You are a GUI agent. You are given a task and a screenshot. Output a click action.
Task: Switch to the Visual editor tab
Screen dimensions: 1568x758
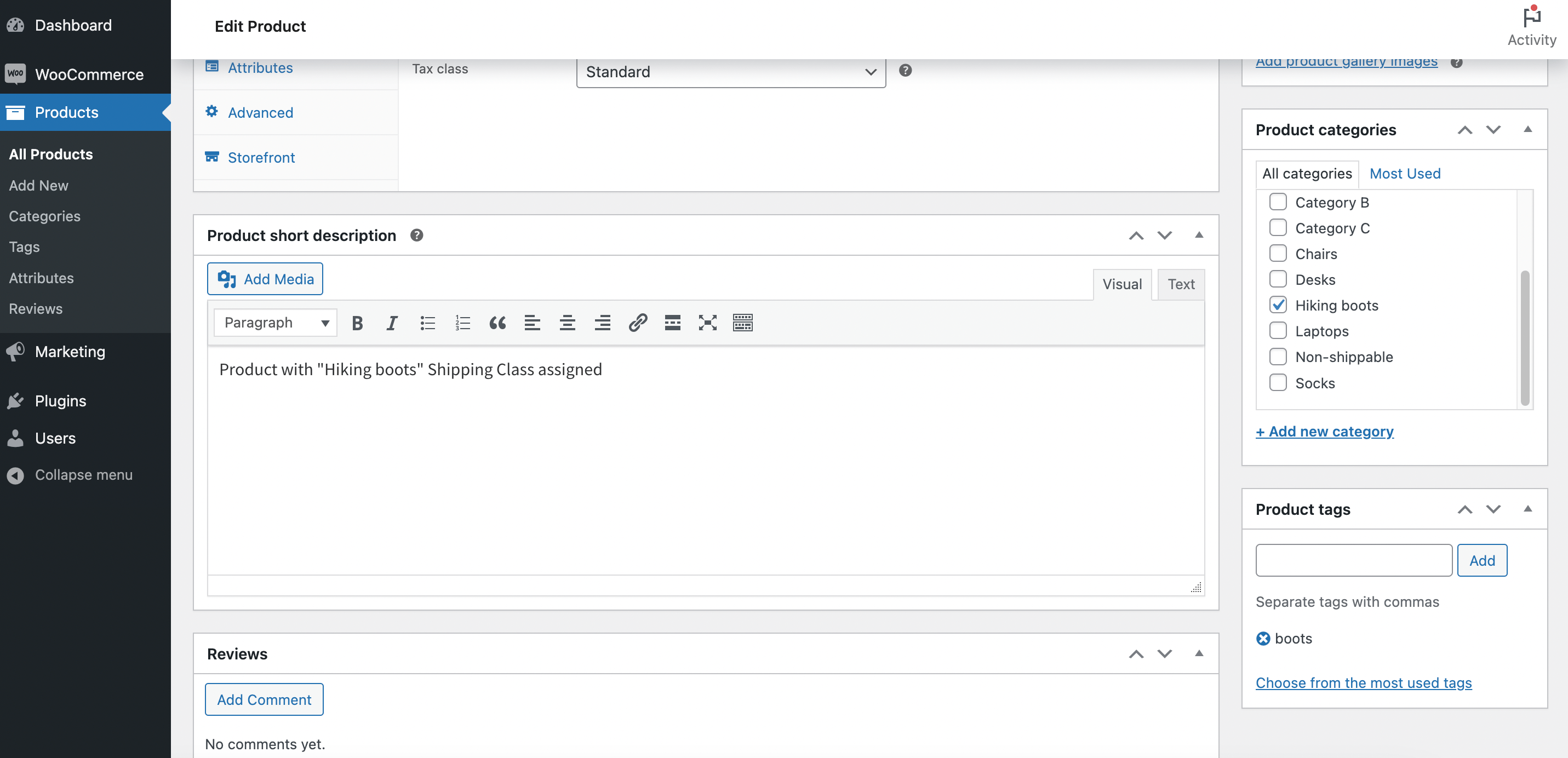pyautogui.click(x=1122, y=283)
